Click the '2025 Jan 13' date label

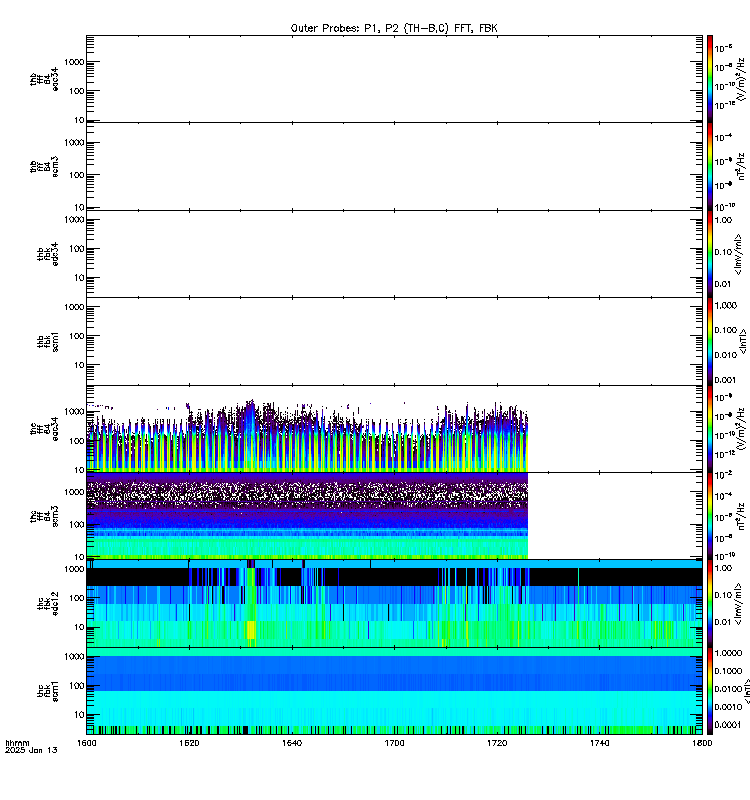[x=31, y=750]
